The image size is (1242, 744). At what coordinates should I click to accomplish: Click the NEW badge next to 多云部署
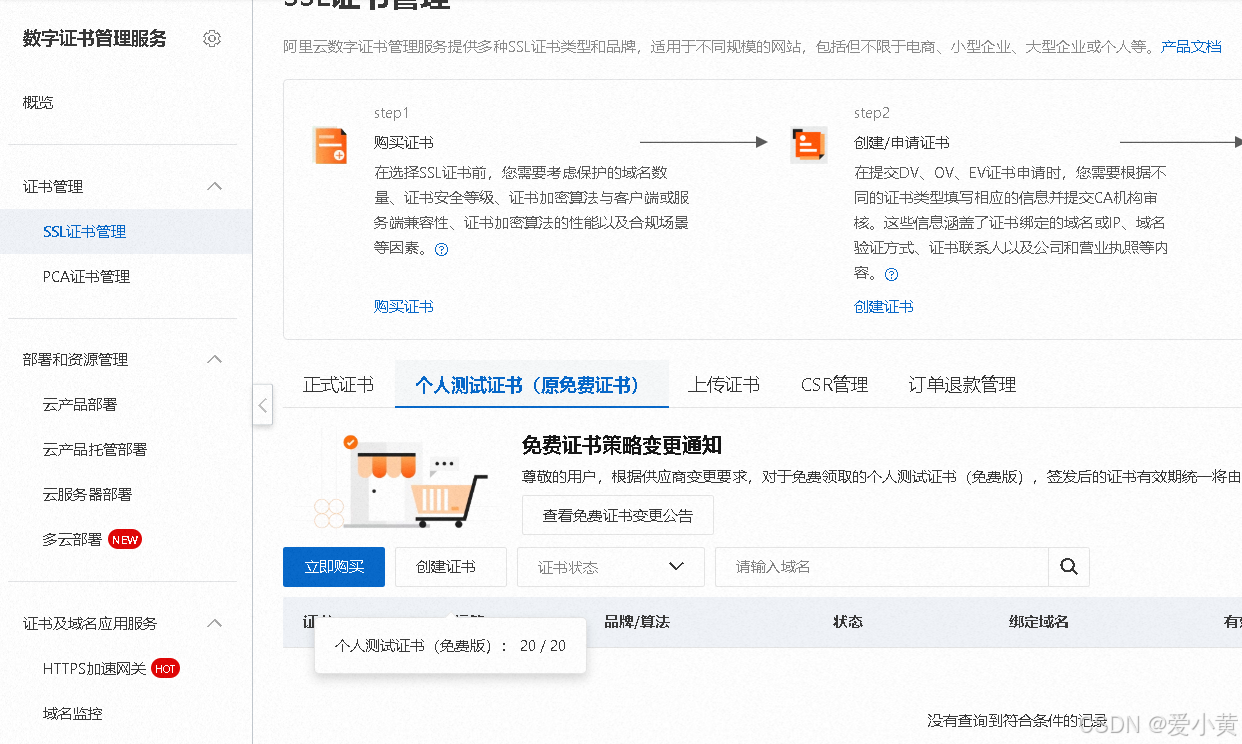(x=125, y=539)
